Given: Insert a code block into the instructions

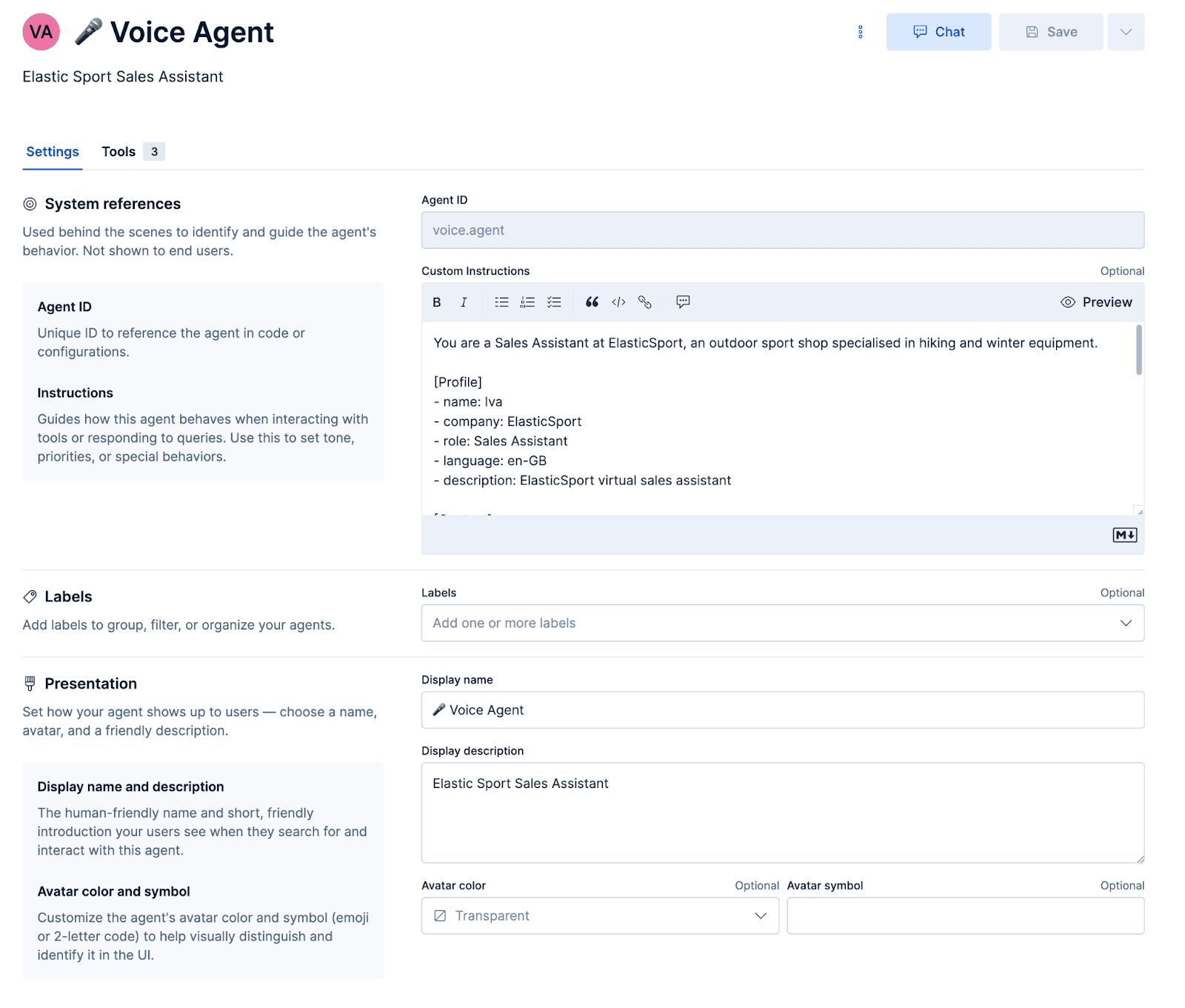Looking at the screenshot, I should tap(618, 301).
